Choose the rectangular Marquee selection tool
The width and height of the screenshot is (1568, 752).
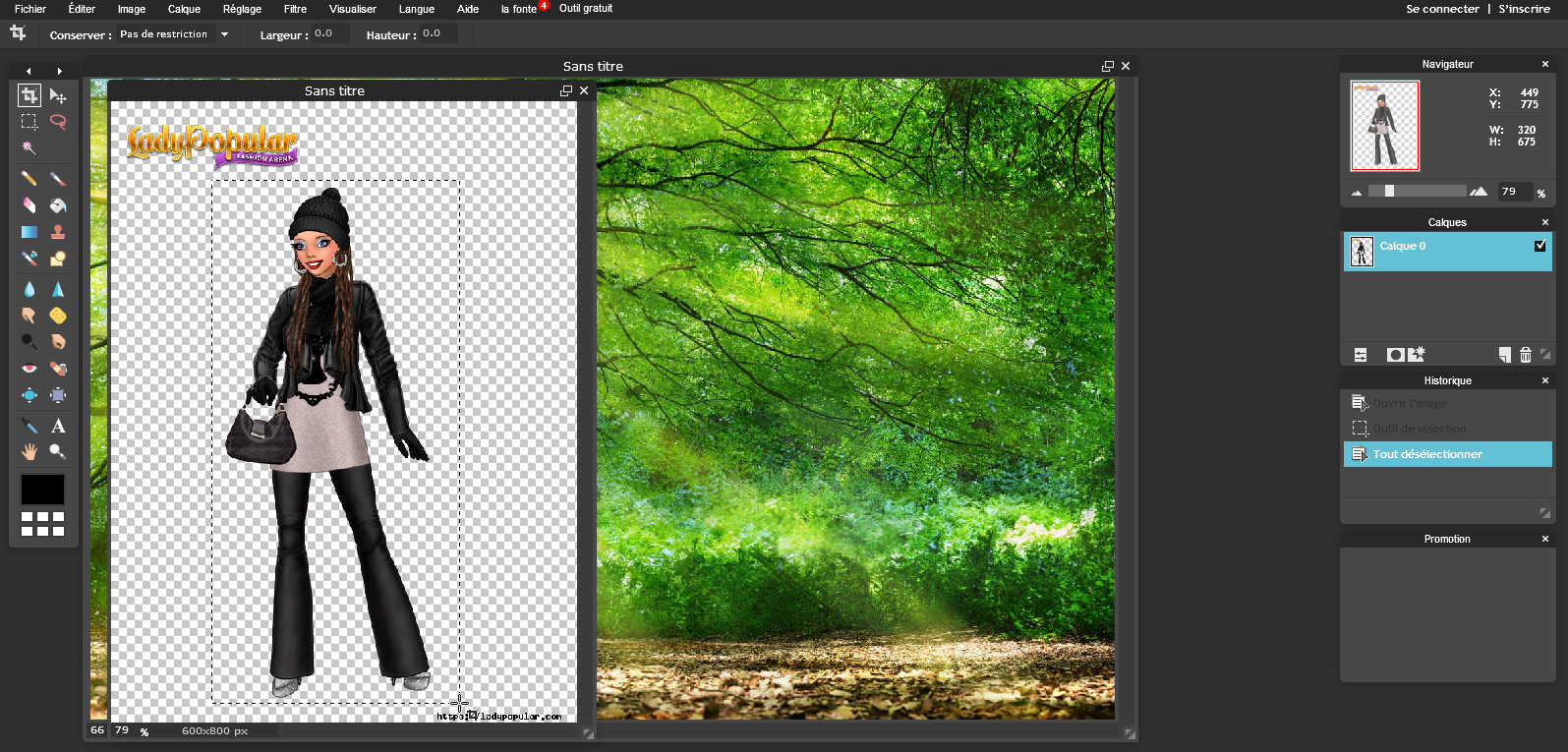29,122
